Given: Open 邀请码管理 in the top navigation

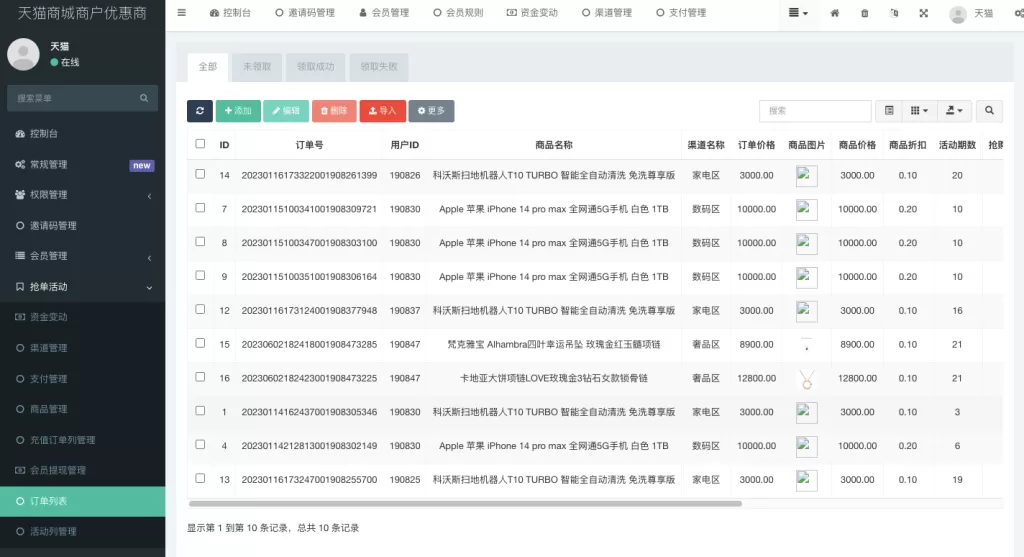Looking at the screenshot, I should (x=305, y=12).
